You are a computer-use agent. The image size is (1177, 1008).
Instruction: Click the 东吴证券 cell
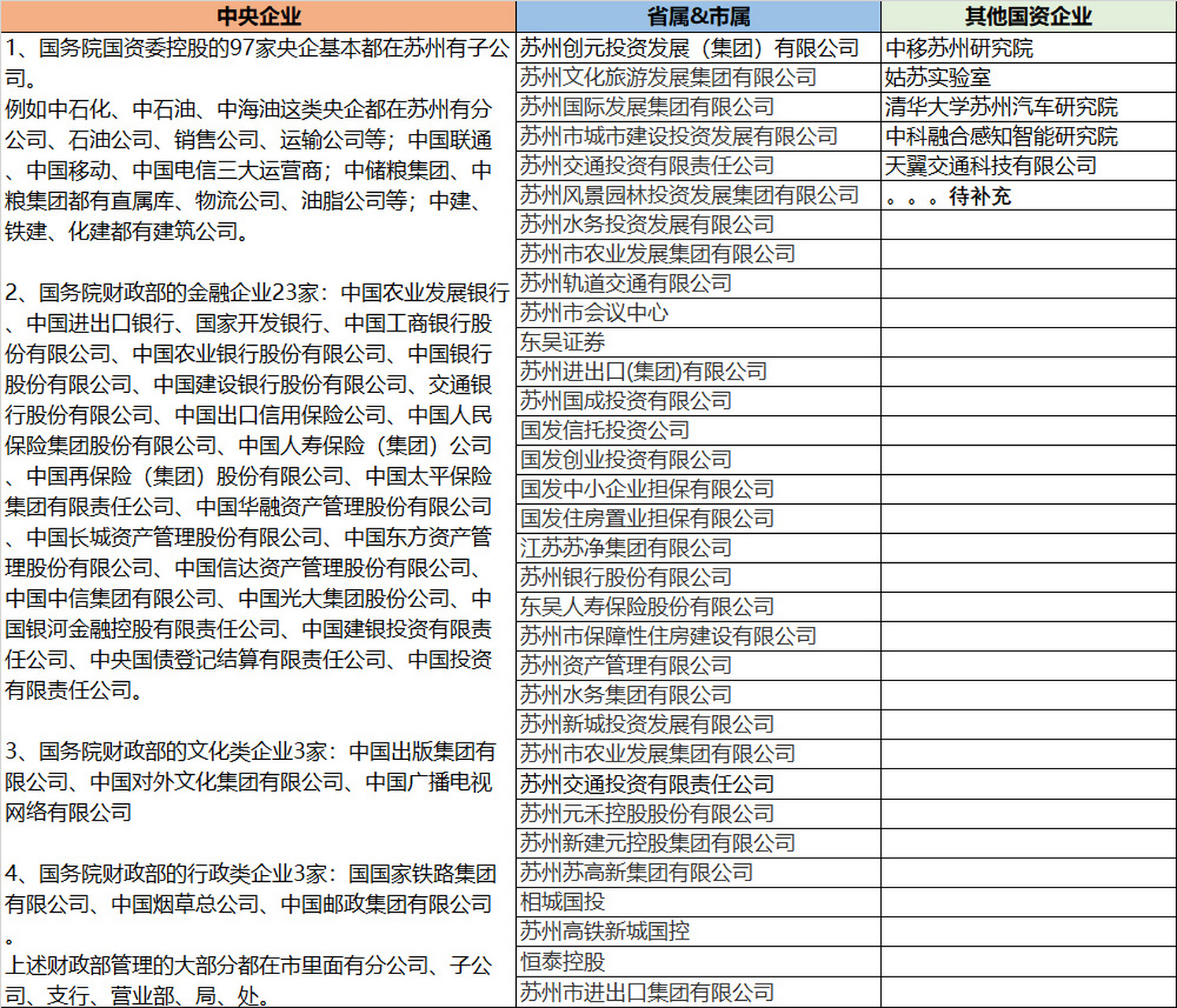(x=698, y=342)
